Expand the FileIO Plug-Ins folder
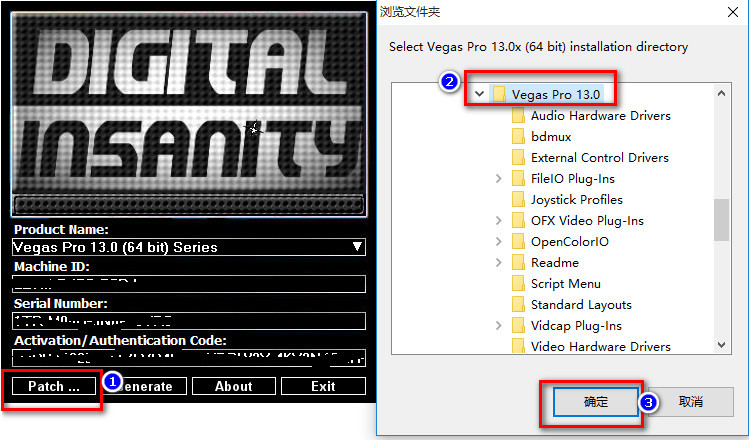The width and height of the screenshot is (749, 440). [x=498, y=179]
